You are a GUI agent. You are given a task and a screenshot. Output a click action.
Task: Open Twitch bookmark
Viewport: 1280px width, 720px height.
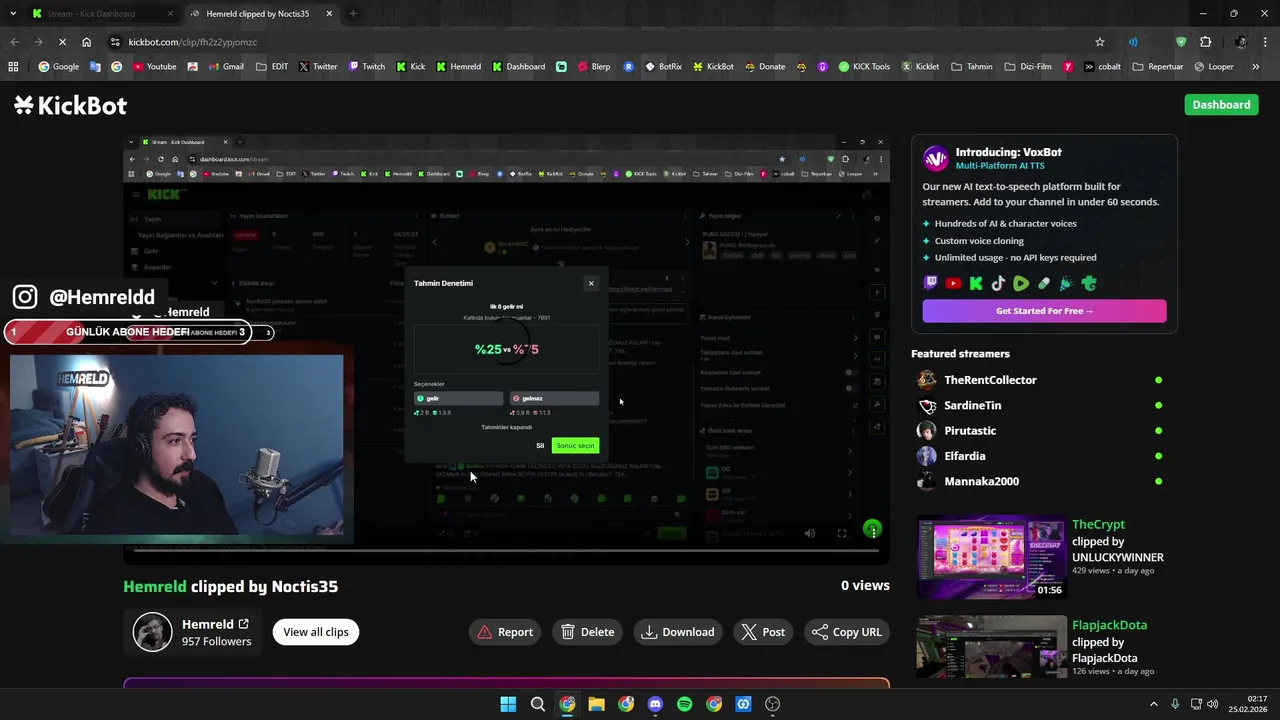(366, 67)
